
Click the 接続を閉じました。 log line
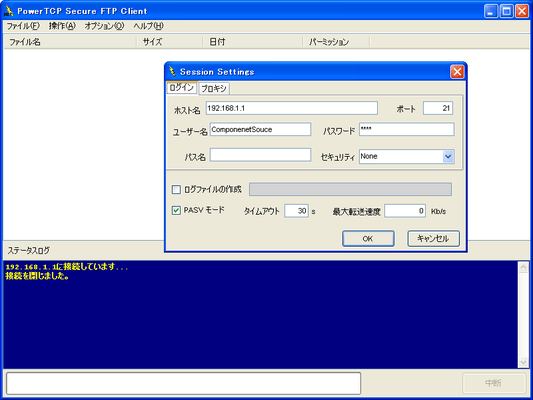(37, 276)
